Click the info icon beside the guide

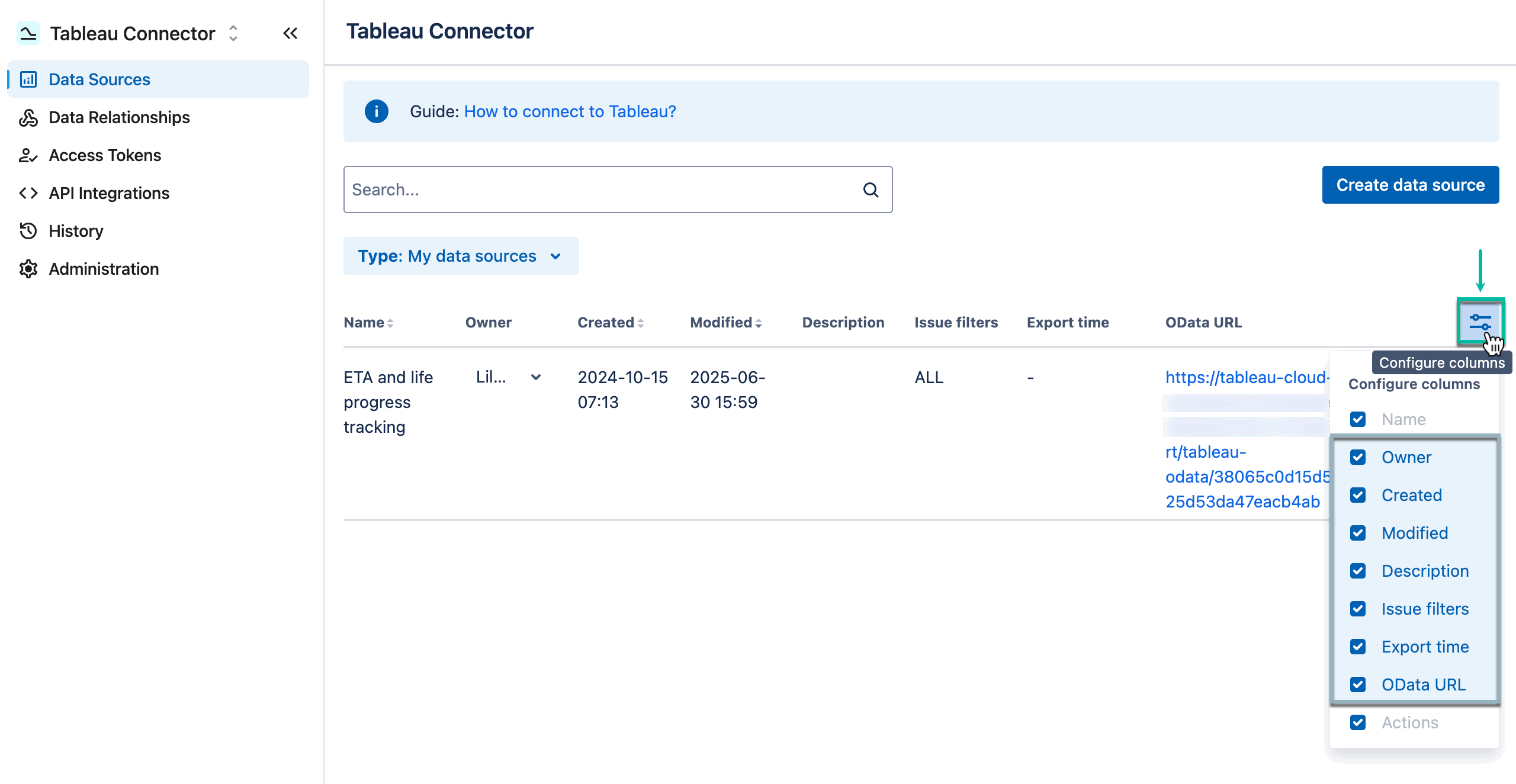coord(377,111)
